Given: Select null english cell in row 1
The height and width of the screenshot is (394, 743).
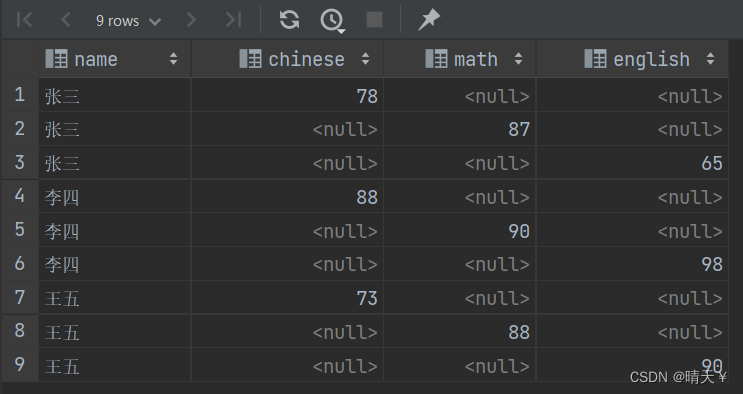Looking at the screenshot, I should (x=632, y=95).
